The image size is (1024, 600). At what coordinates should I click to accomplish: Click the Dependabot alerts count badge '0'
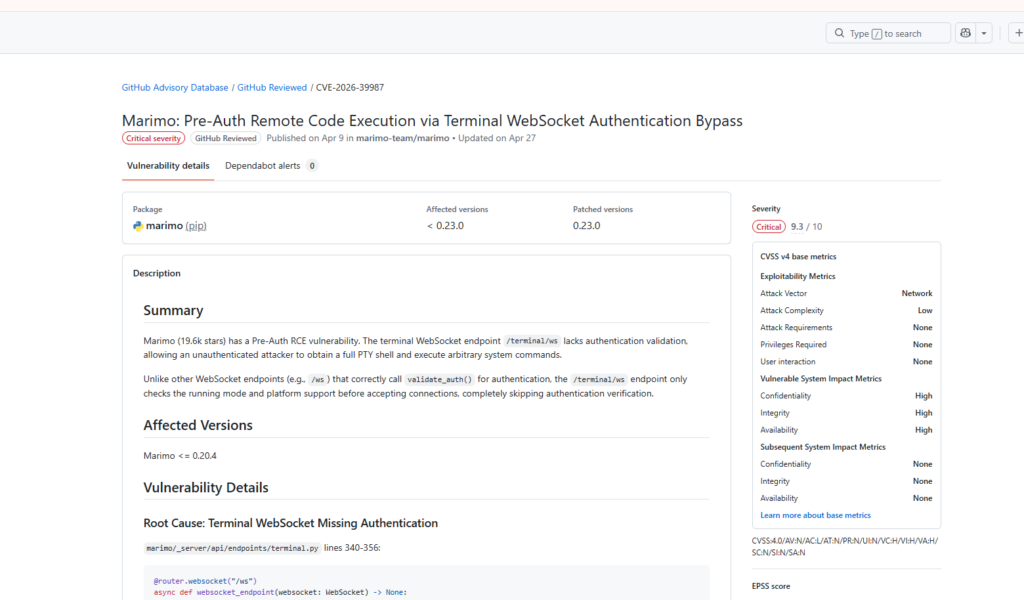pos(312,166)
